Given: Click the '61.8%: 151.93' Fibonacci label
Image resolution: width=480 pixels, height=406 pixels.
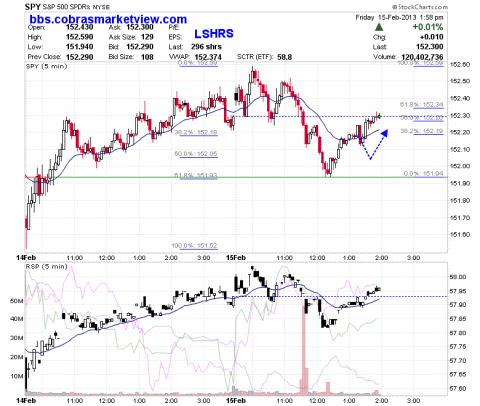Looking at the screenshot, I should [x=196, y=175].
